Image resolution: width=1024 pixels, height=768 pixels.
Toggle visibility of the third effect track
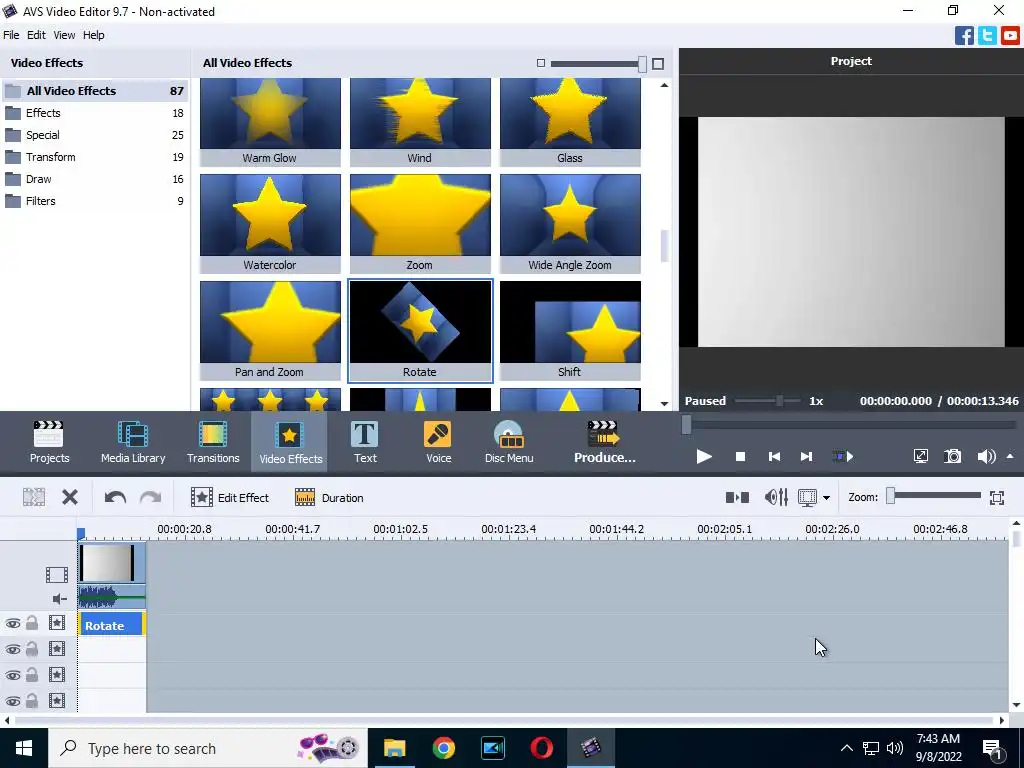tap(12, 675)
